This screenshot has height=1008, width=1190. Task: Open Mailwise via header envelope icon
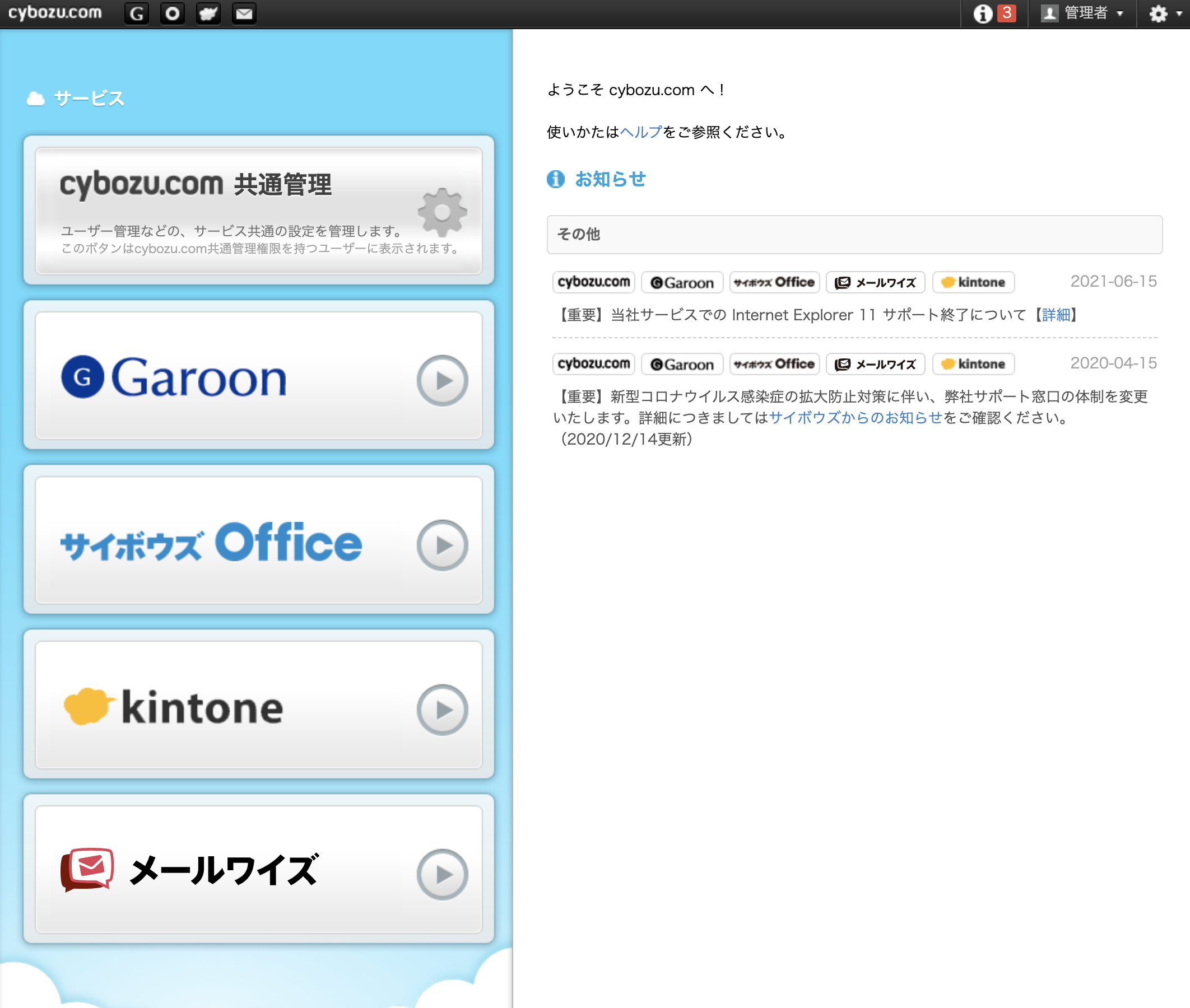pyautogui.click(x=244, y=13)
